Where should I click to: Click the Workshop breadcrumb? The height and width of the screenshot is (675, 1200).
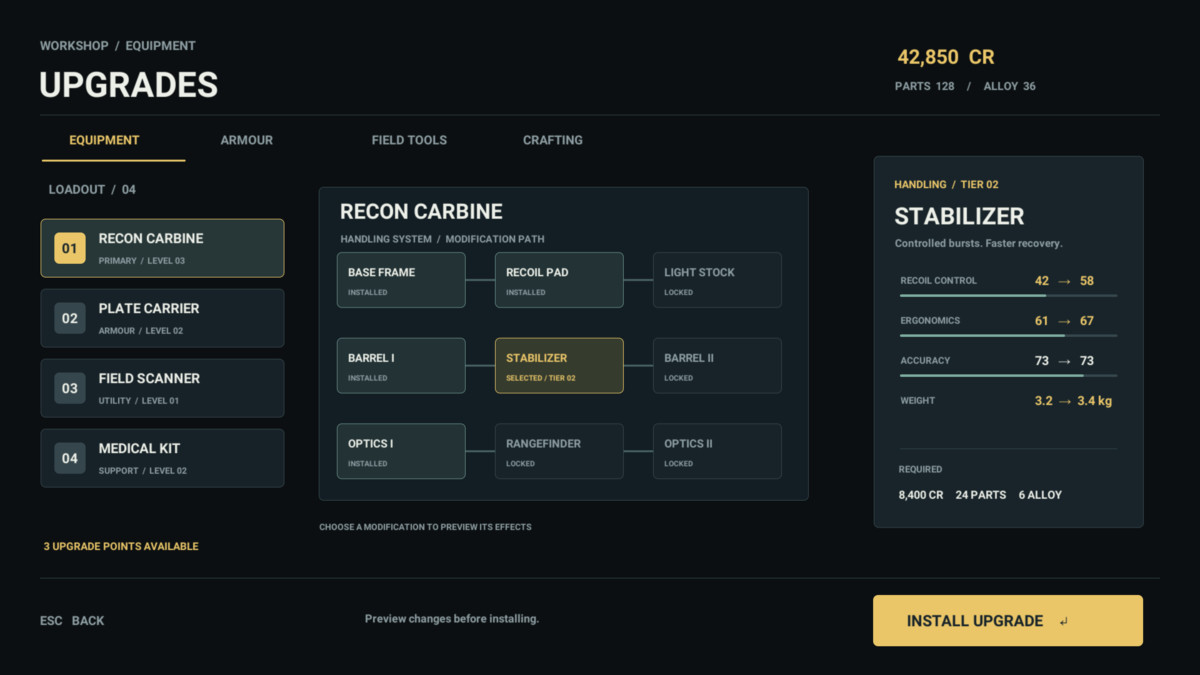[x=74, y=46]
